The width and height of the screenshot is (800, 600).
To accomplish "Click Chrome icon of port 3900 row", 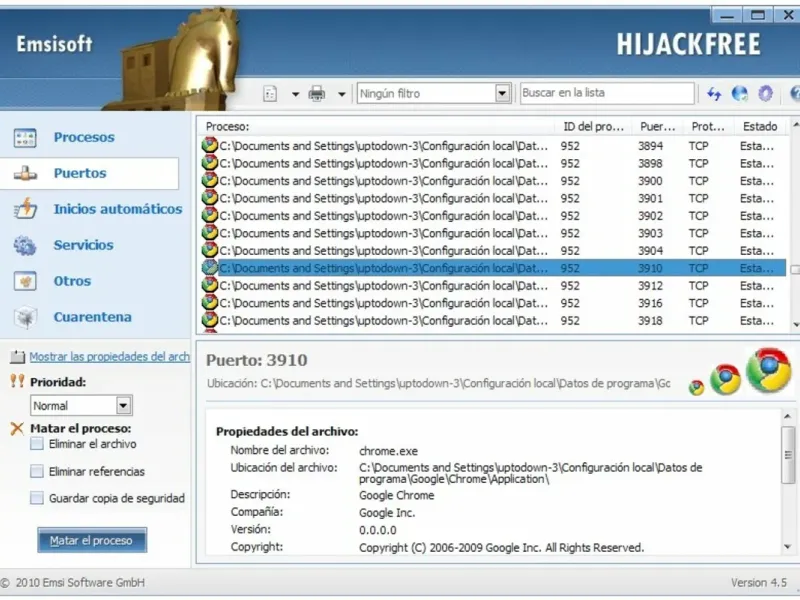I will (210, 180).
